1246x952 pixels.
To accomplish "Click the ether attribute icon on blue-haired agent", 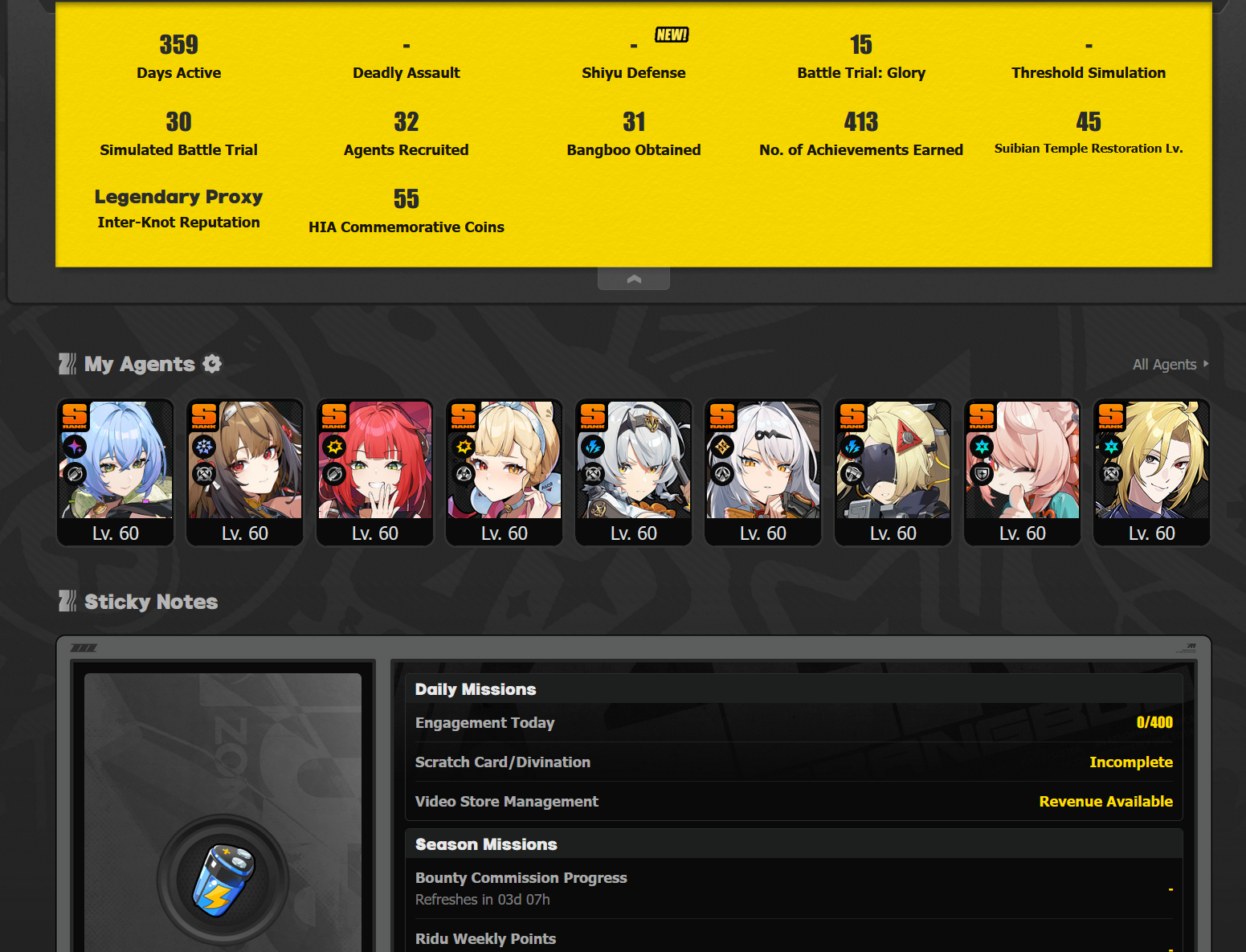I will tap(75, 447).
